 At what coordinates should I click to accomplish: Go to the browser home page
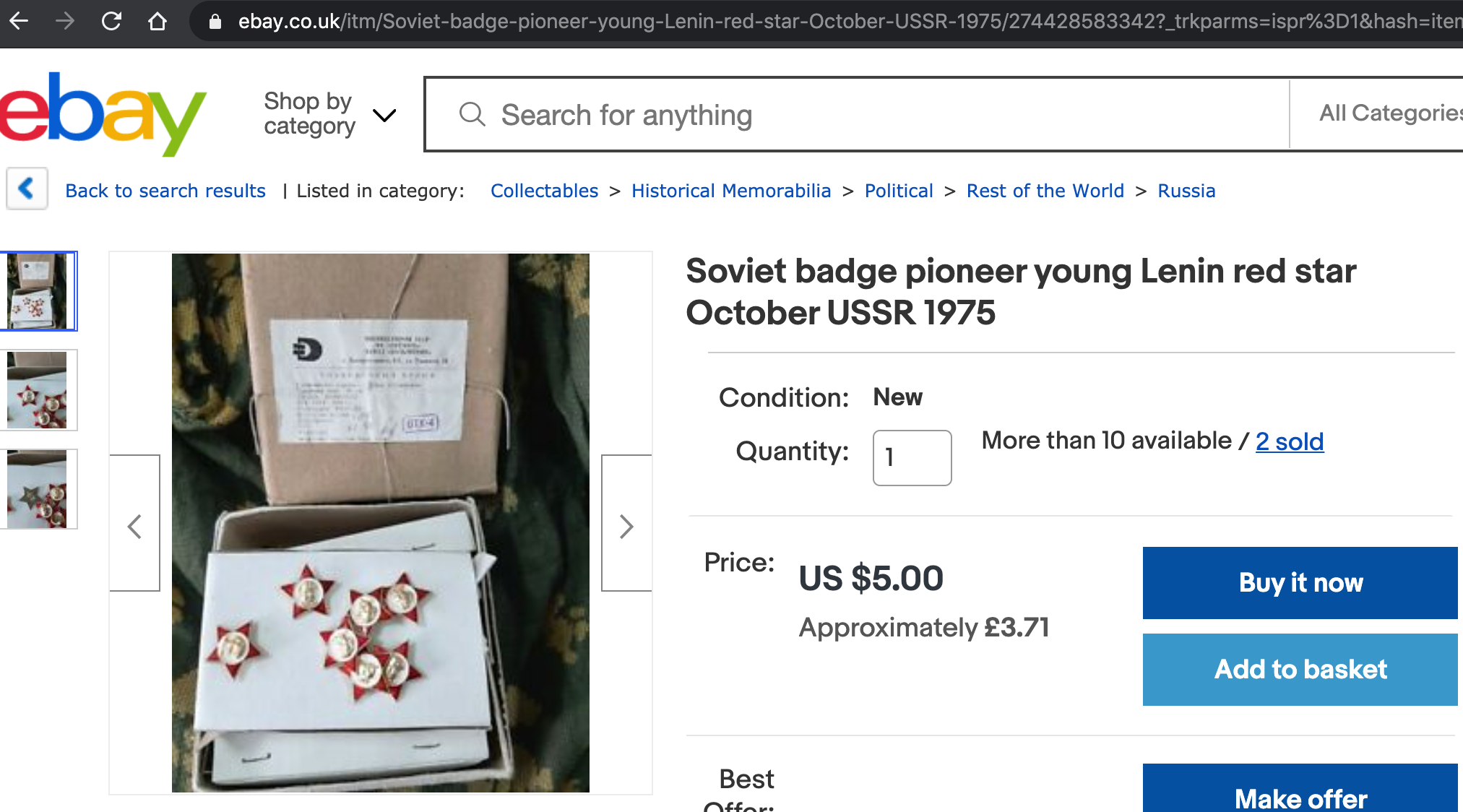pos(157,21)
